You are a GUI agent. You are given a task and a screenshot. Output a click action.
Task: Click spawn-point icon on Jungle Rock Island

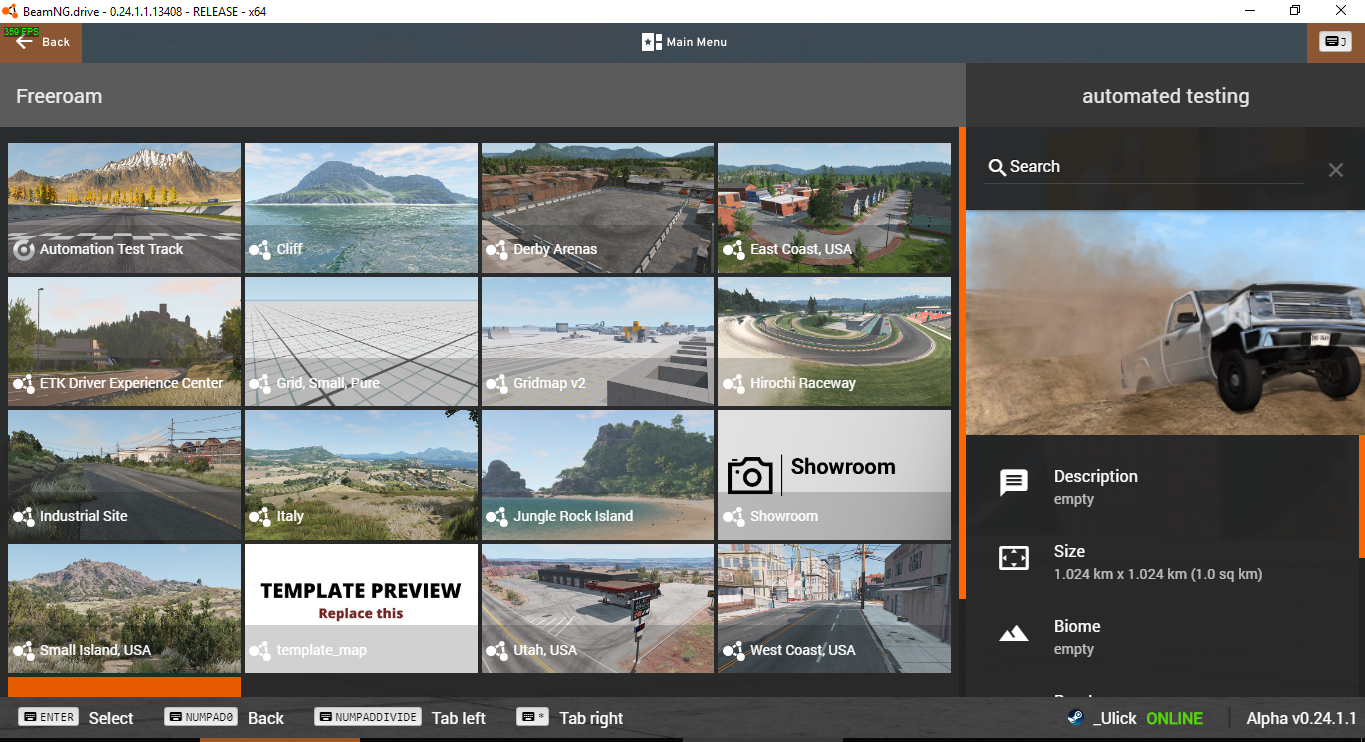(496, 516)
